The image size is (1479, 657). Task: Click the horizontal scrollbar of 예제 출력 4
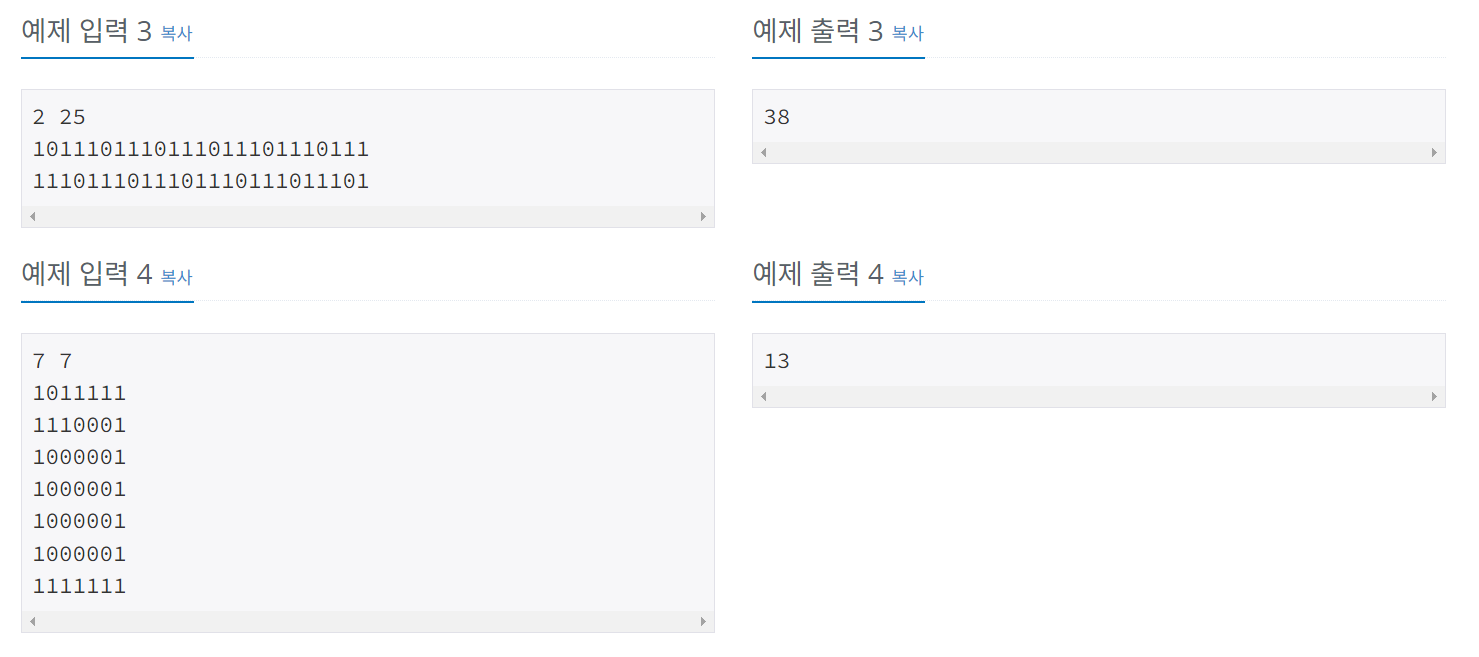[1100, 396]
